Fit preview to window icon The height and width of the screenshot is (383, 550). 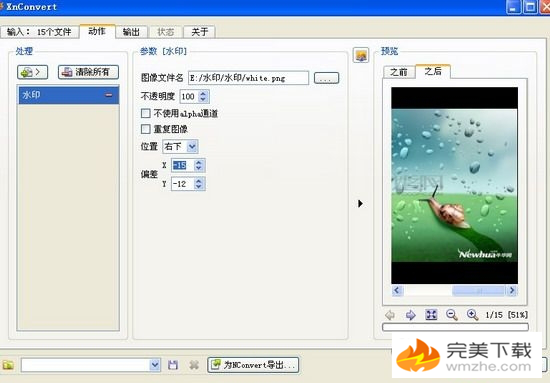pos(431,315)
